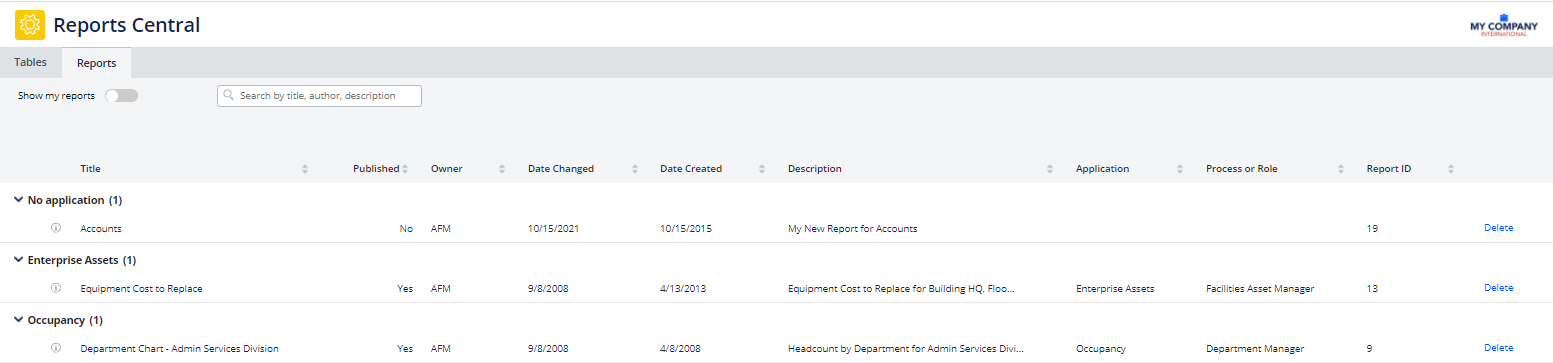Collapse the Enterprise Assets group

18,260
